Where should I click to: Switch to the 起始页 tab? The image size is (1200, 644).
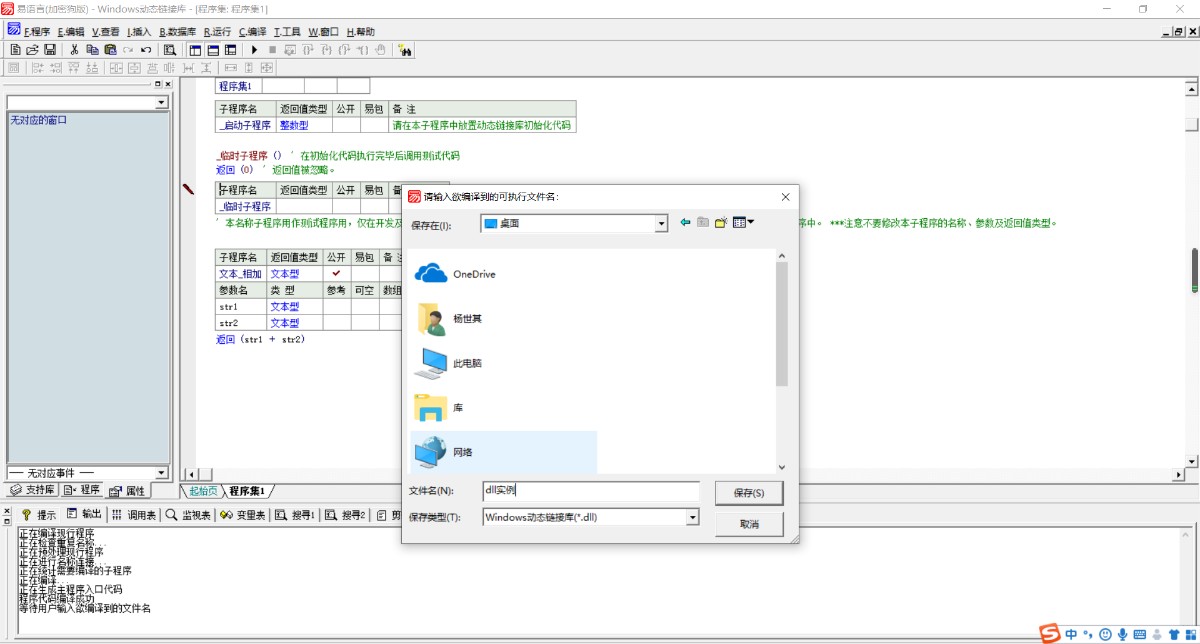[202, 491]
